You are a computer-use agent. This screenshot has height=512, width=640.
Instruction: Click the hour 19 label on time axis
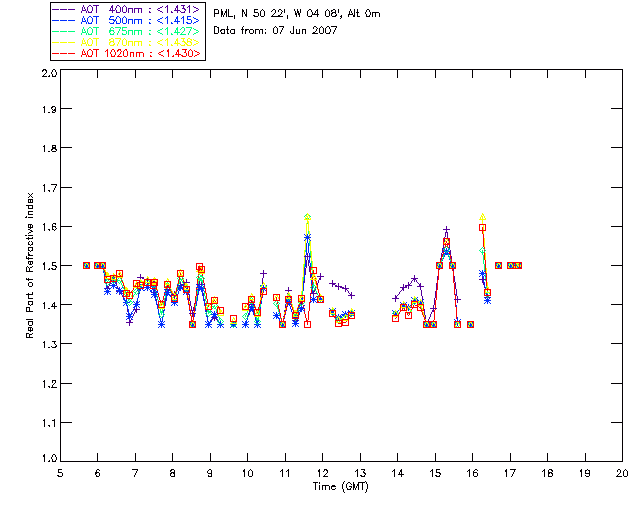[585, 473]
